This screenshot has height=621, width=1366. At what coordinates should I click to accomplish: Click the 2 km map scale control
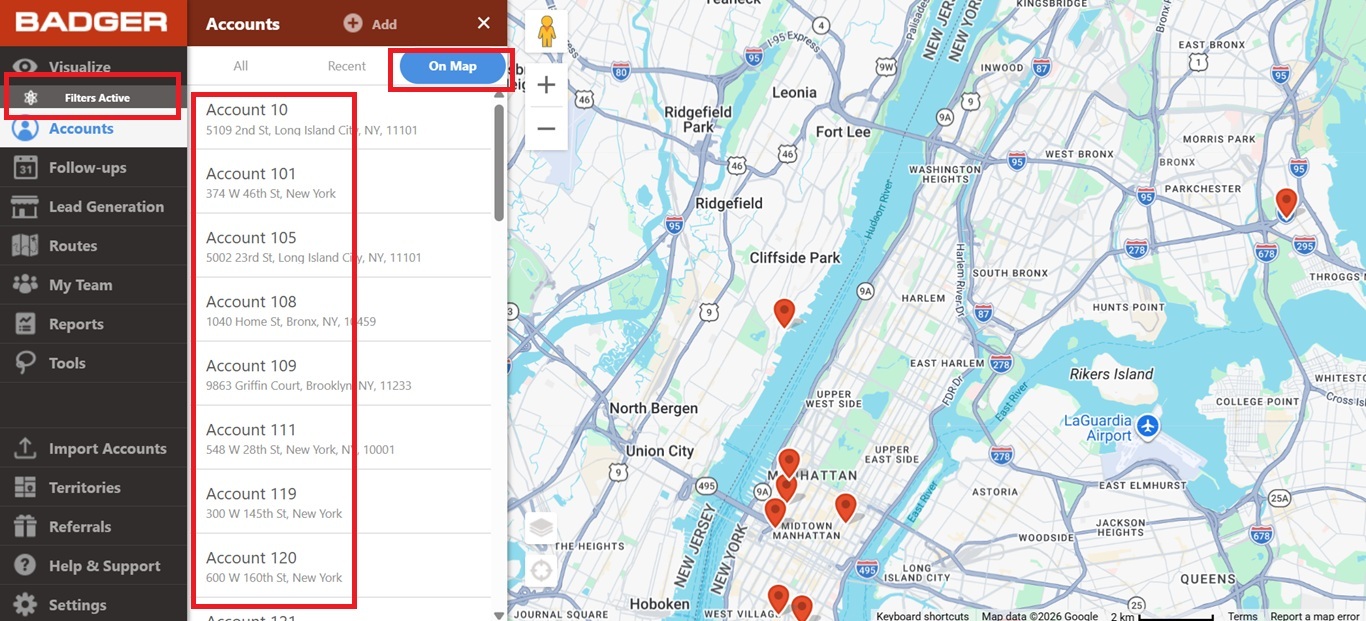[1162, 616]
